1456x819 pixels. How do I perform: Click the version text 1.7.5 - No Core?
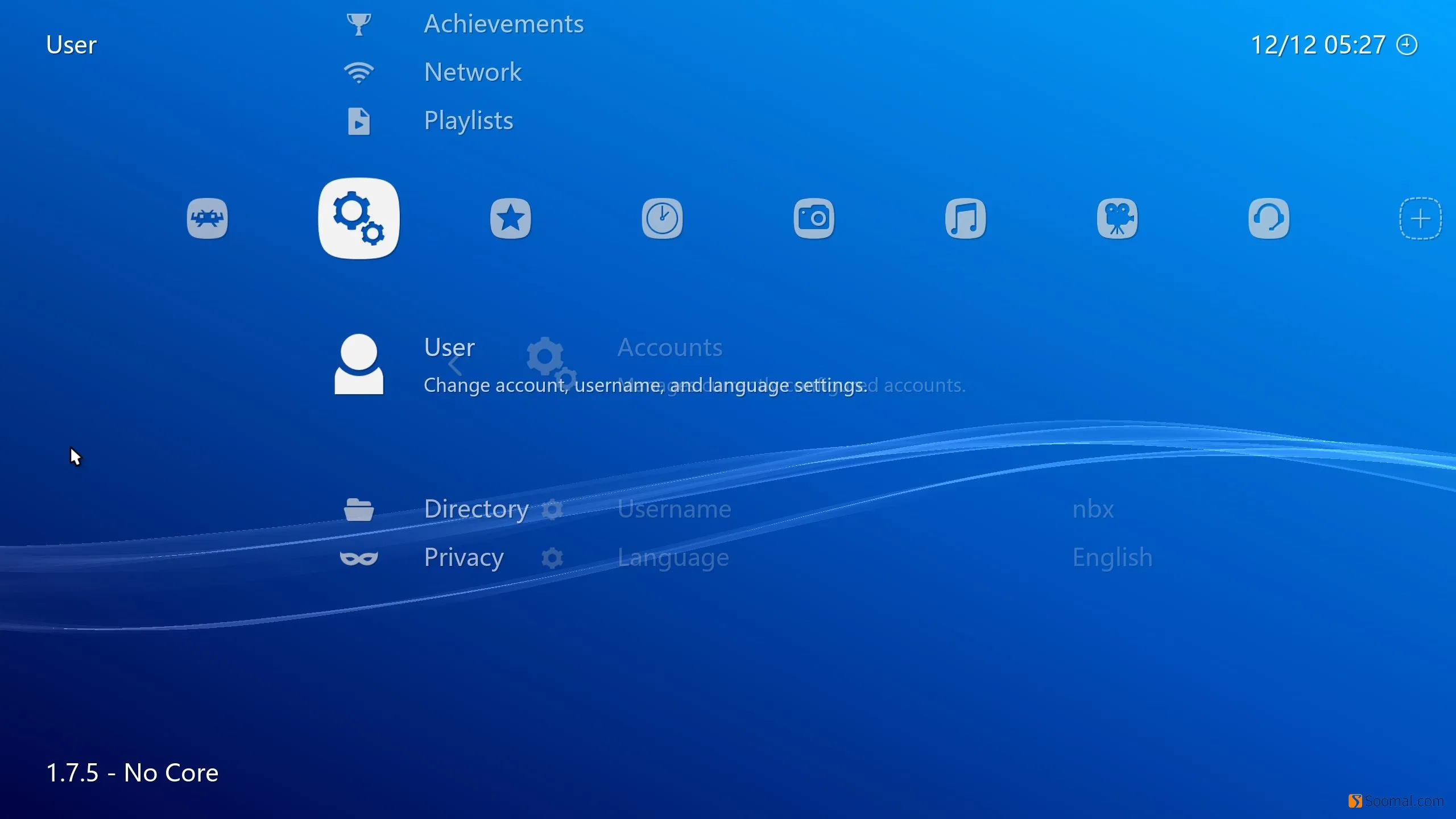(x=132, y=773)
